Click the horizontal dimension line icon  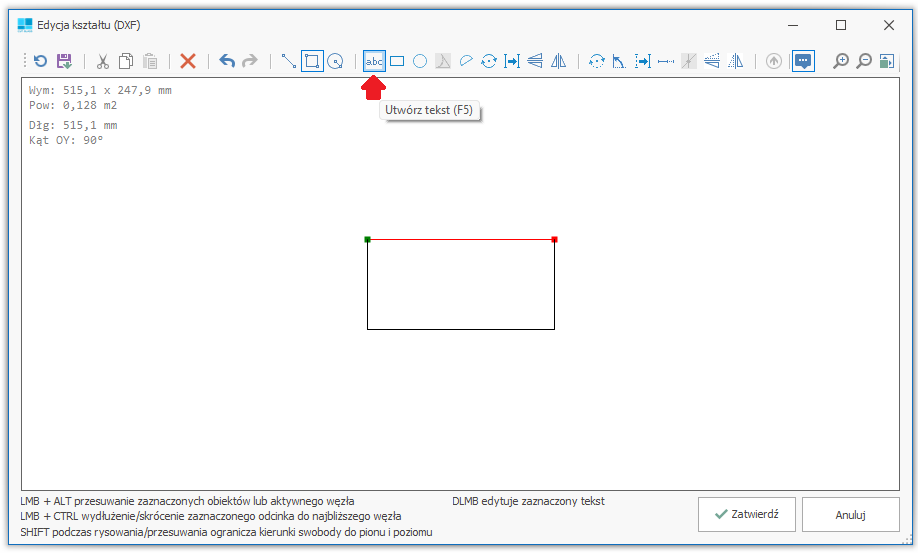tap(666, 61)
